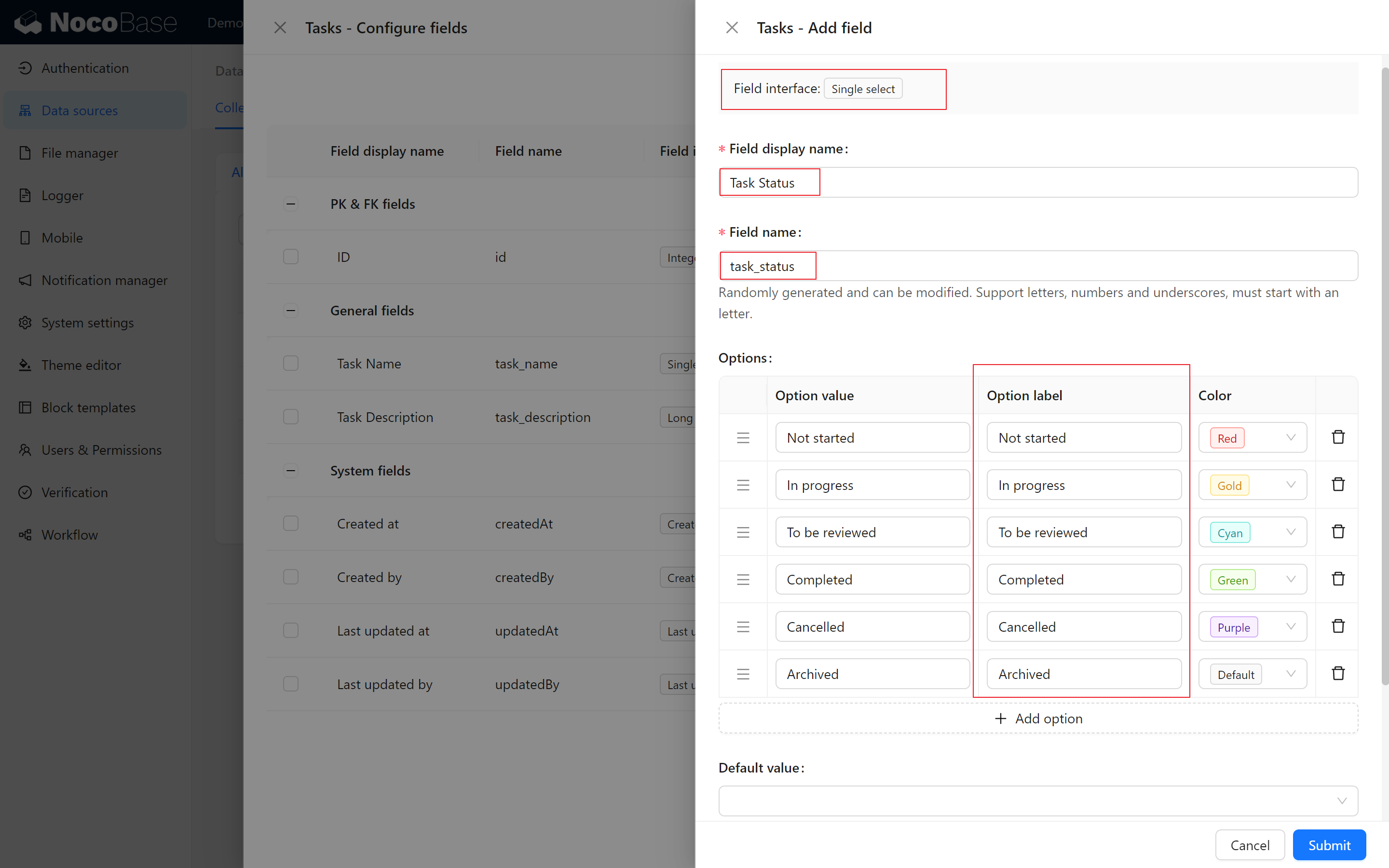The height and width of the screenshot is (868, 1389).
Task: Check the Last updated by field checkbox
Action: (291, 684)
